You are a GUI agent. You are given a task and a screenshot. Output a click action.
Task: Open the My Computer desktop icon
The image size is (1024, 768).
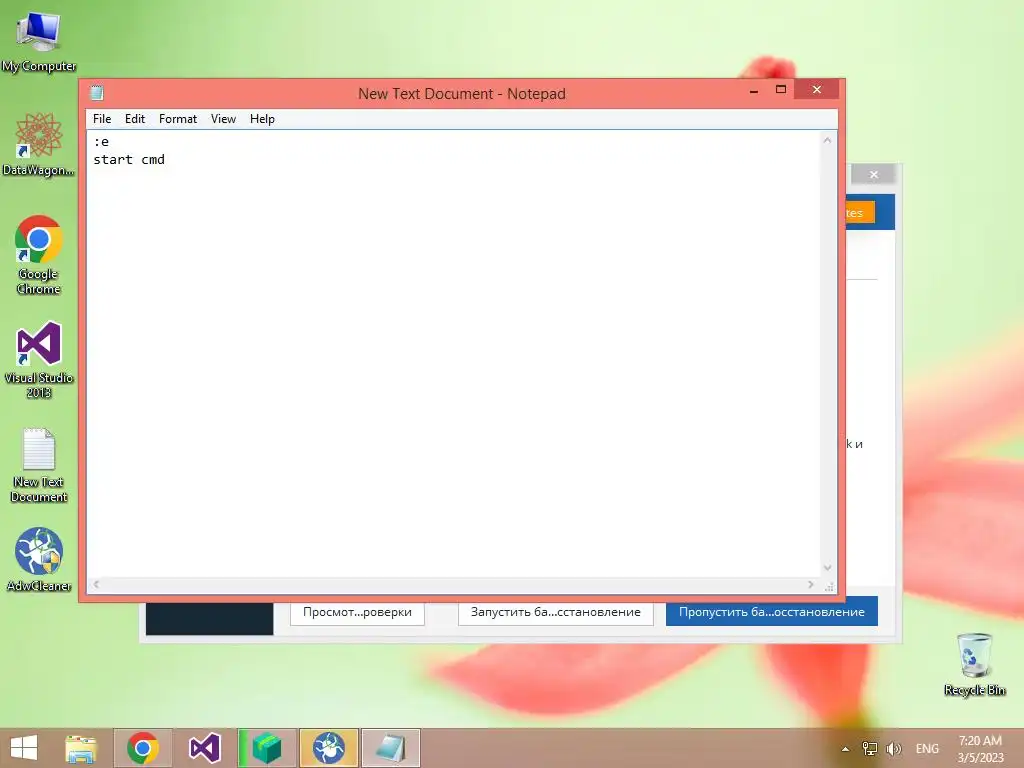coord(39,40)
